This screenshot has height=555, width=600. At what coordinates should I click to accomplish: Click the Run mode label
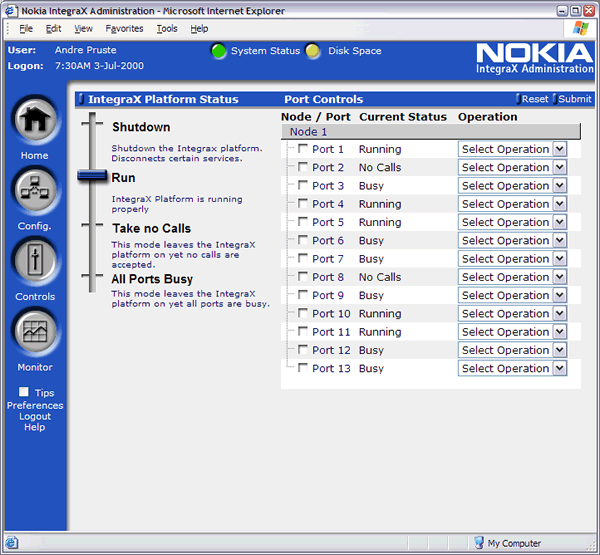pos(123,178)
